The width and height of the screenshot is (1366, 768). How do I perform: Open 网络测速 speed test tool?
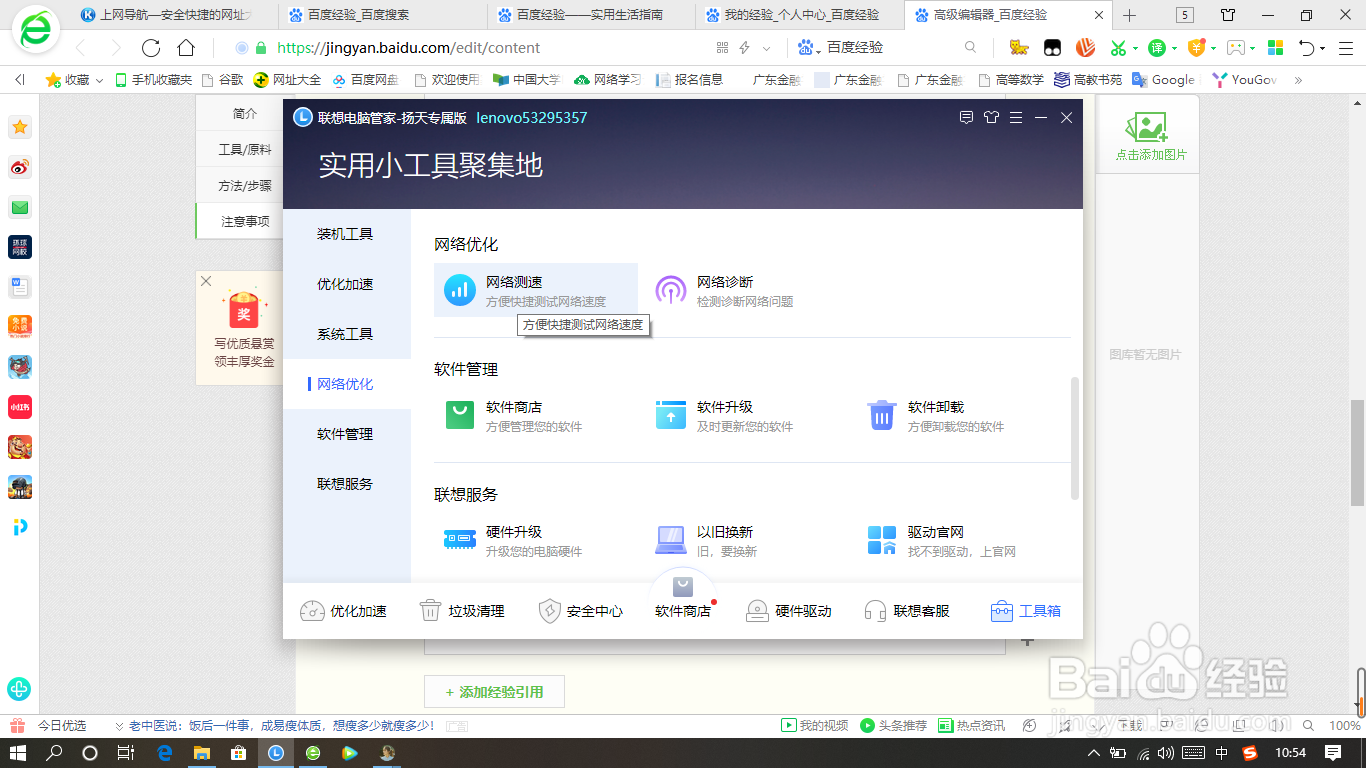click(x=536, y=291)
